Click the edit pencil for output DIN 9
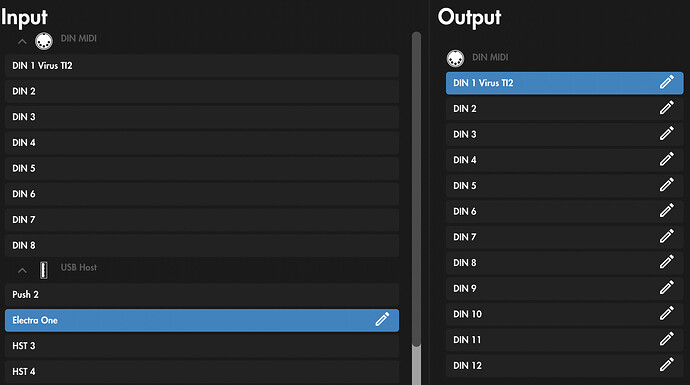 click(x=666, y=288)
